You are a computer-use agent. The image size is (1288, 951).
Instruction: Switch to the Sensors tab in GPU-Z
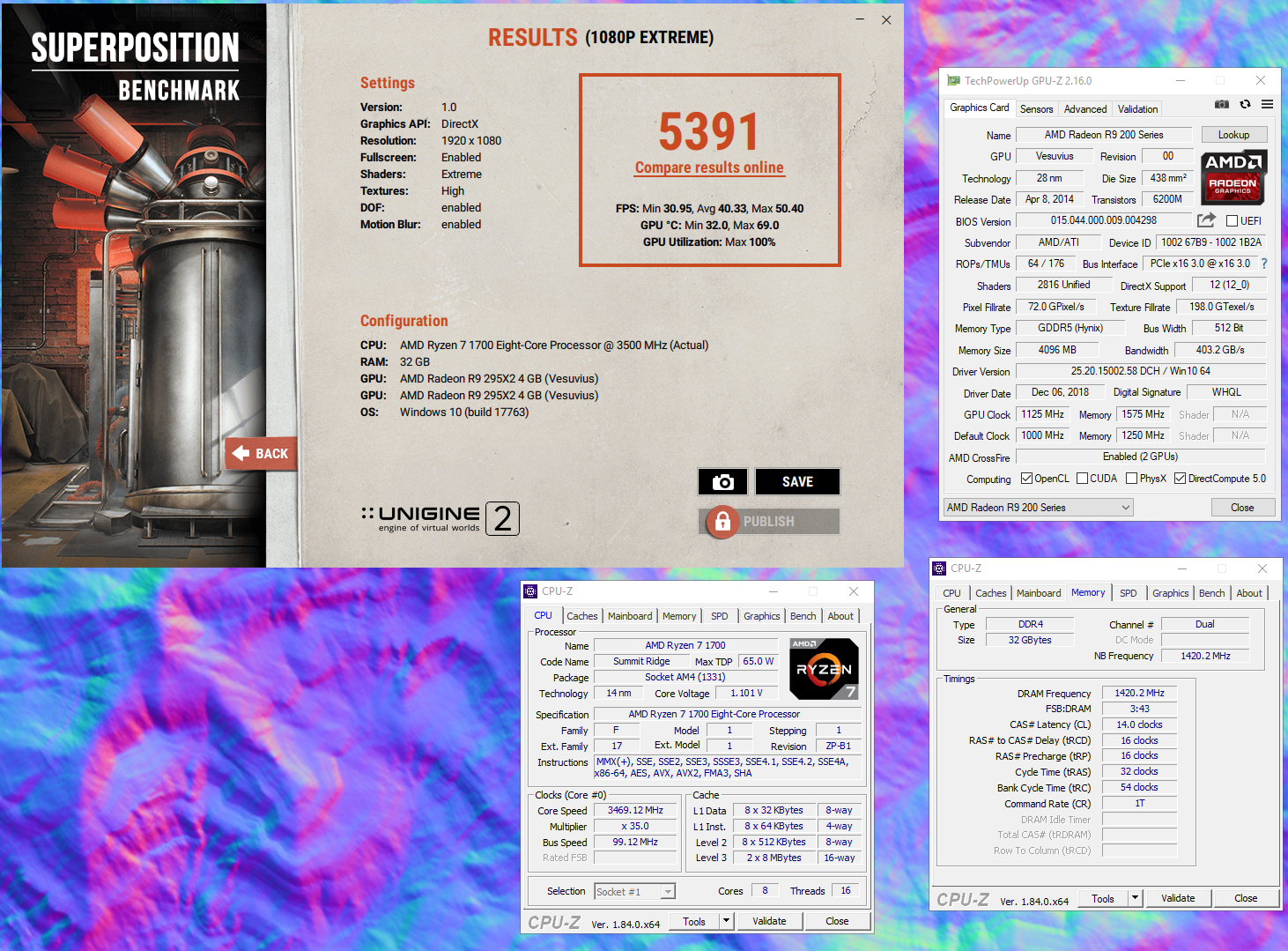pyautogui.click(x=1036, y=109)
